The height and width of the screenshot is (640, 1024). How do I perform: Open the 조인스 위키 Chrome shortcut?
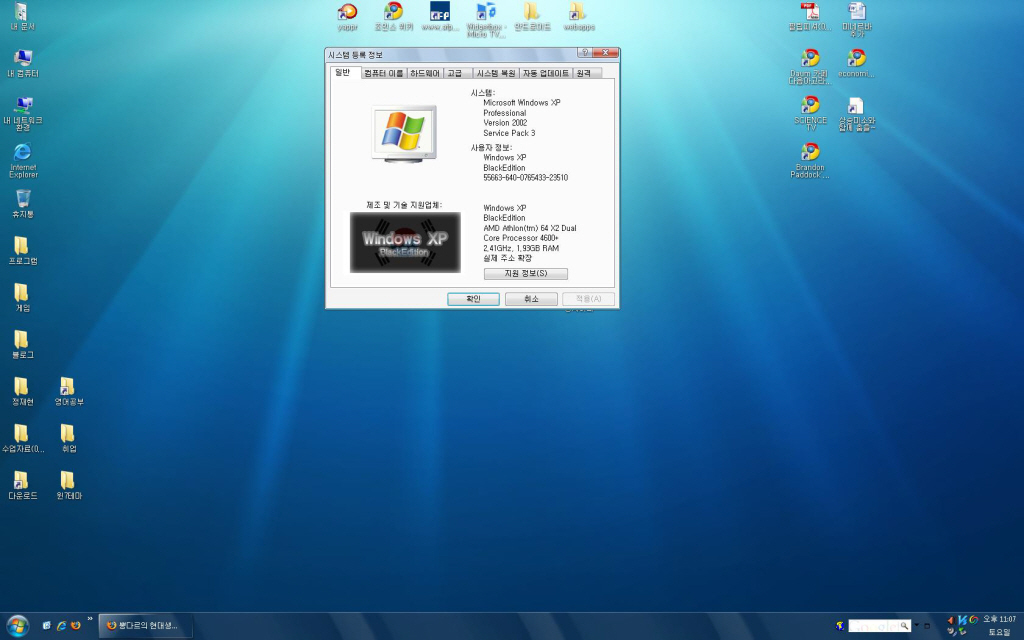(394, 17)
